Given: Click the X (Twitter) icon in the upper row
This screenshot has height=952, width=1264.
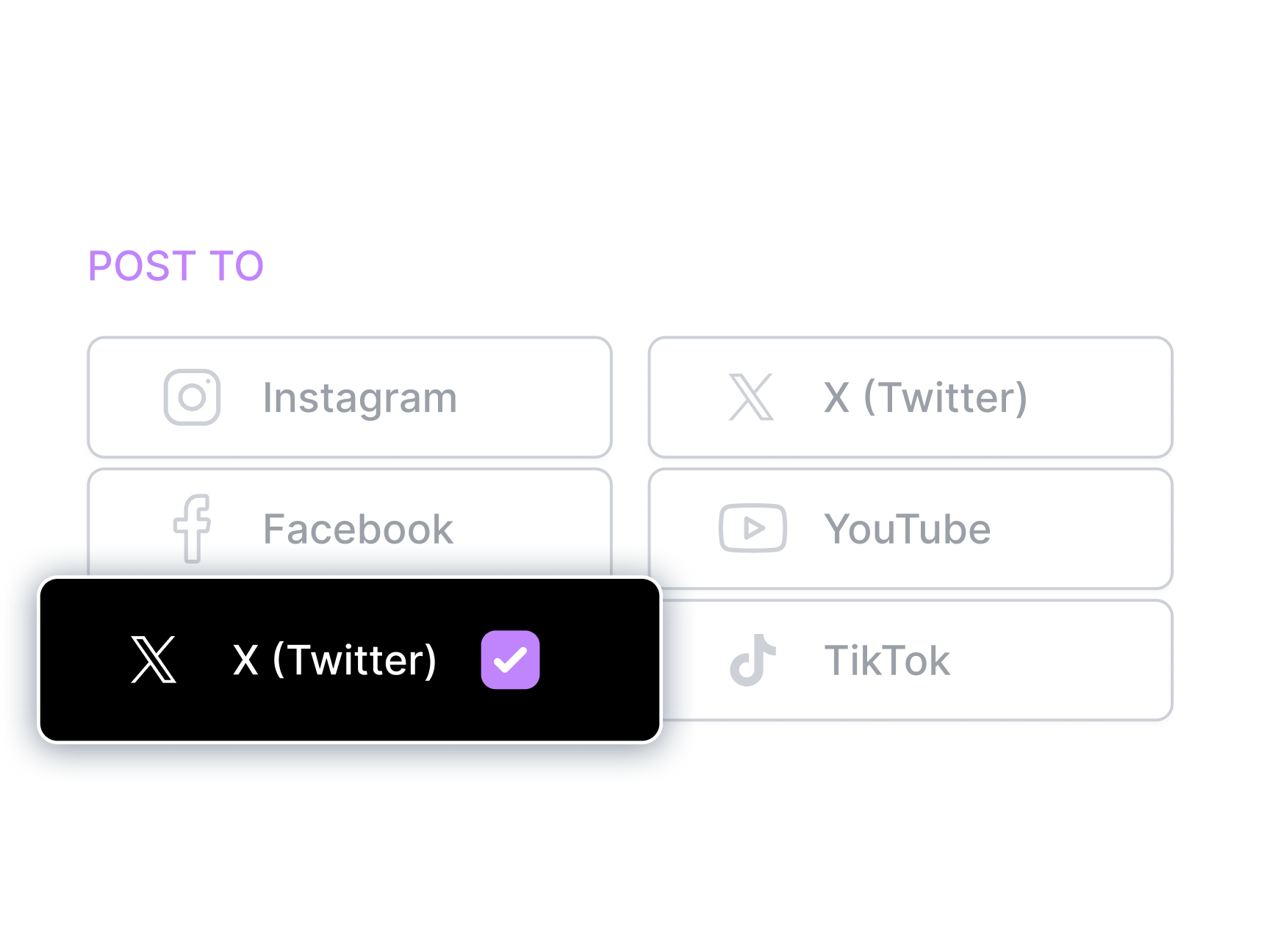Looking at the screenshot, I should (751, 397).
